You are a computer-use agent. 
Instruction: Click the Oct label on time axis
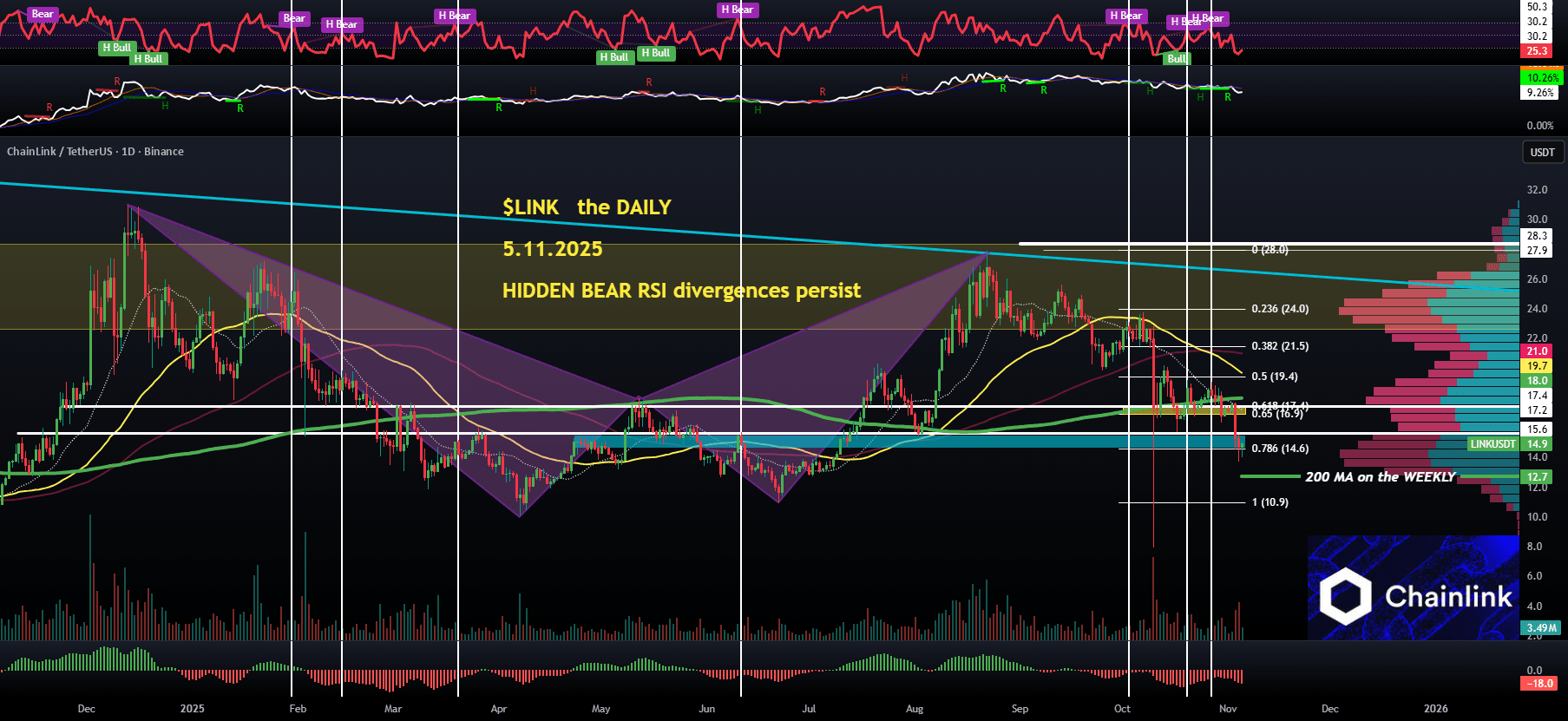1122,709
